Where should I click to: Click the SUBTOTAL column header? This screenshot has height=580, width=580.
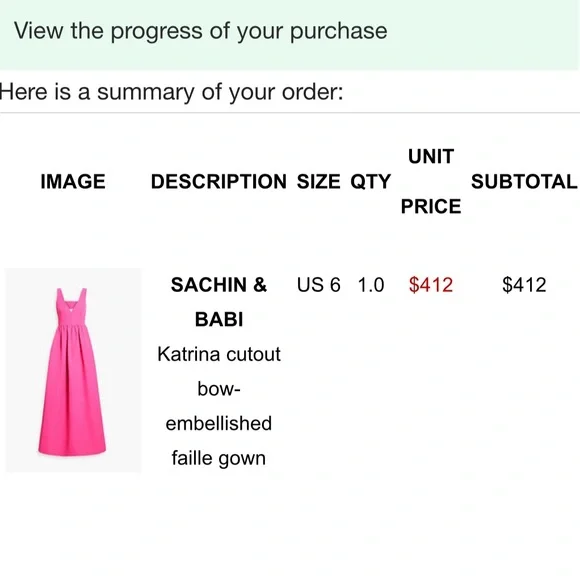[524, 182]
